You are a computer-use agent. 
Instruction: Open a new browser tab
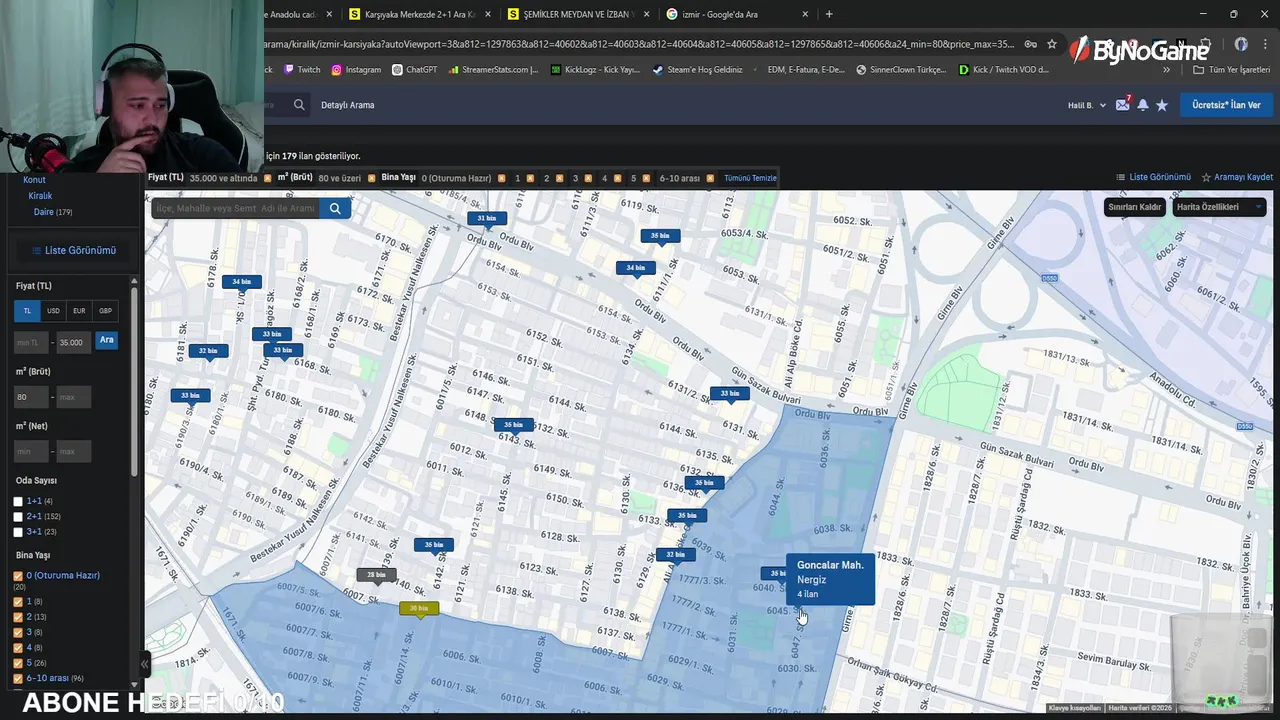829,14
